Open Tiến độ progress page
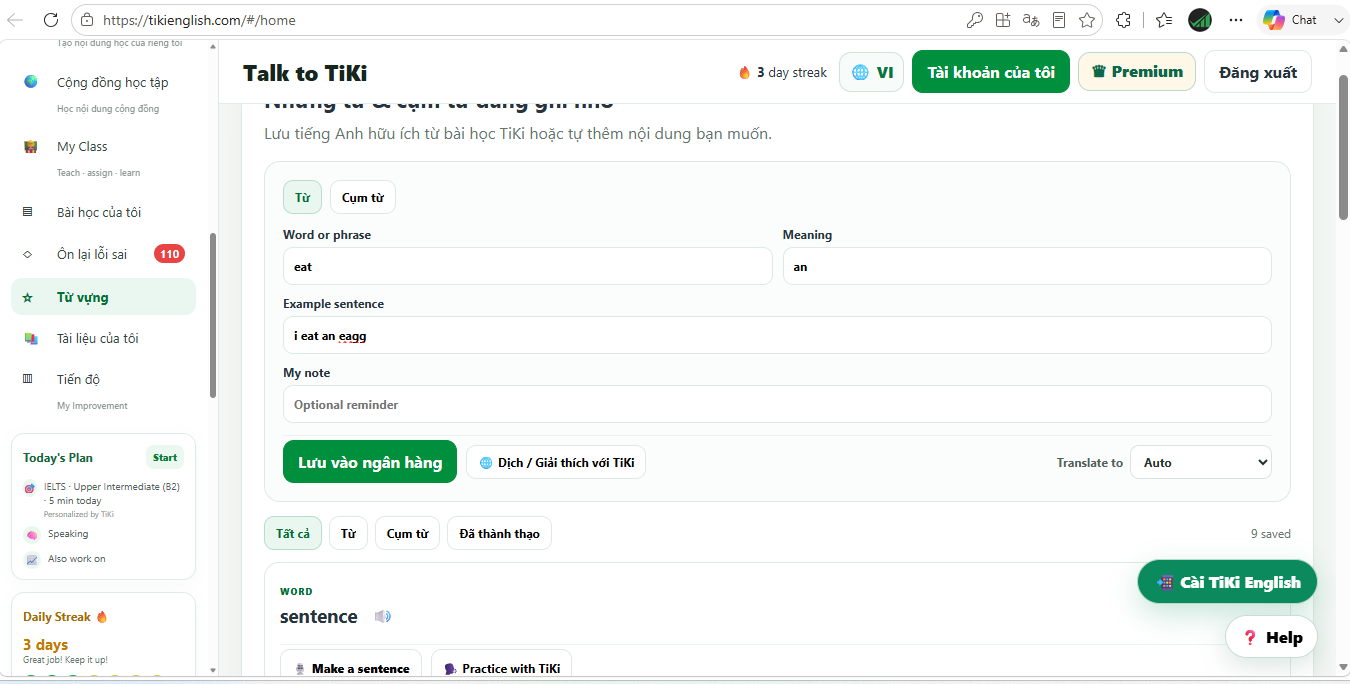Viewport: 1350px width, 684px height. pos(78,379)
